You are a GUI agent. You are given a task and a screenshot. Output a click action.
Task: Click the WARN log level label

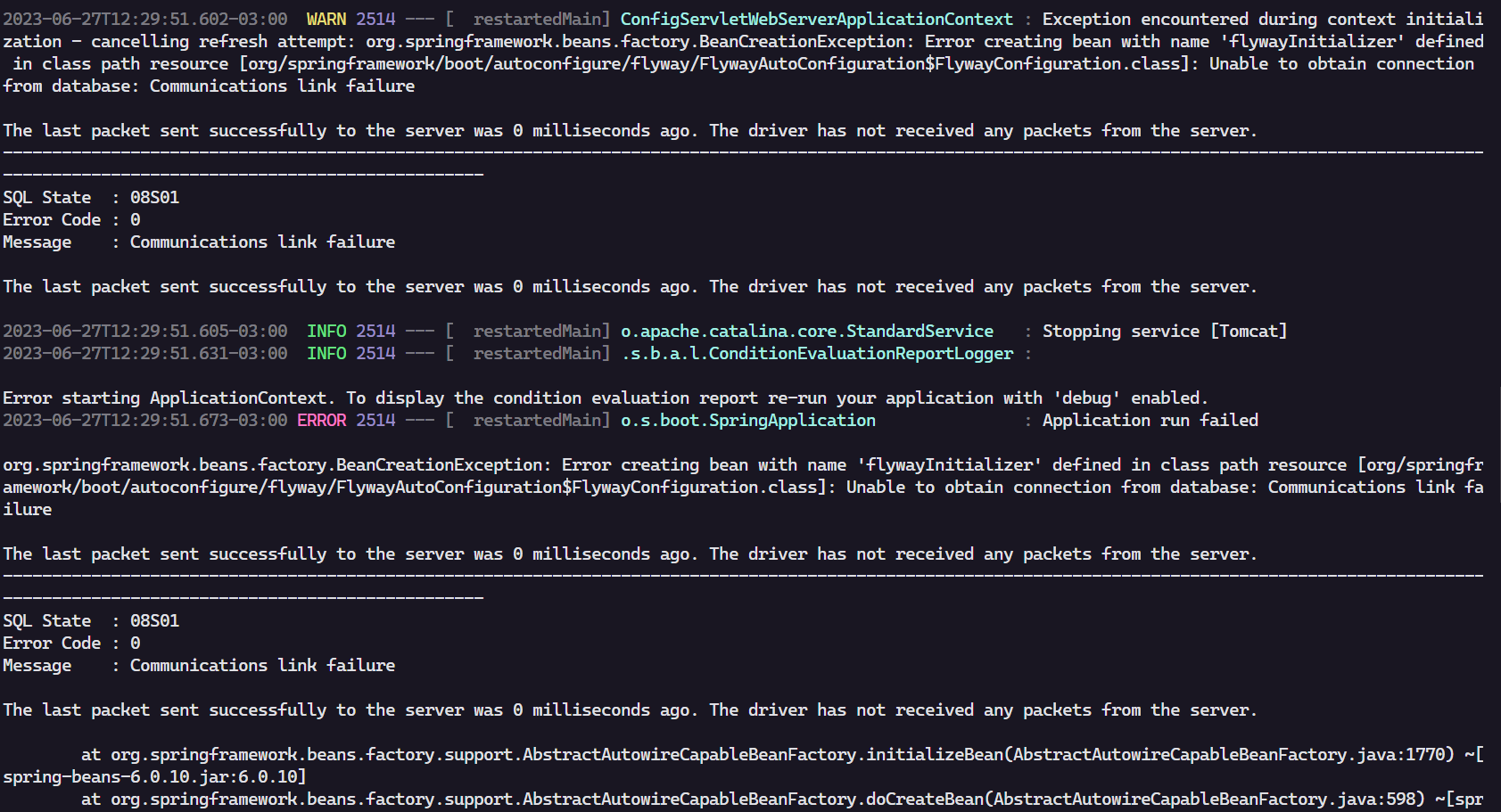pyautogui.click(x=326, y=19)
